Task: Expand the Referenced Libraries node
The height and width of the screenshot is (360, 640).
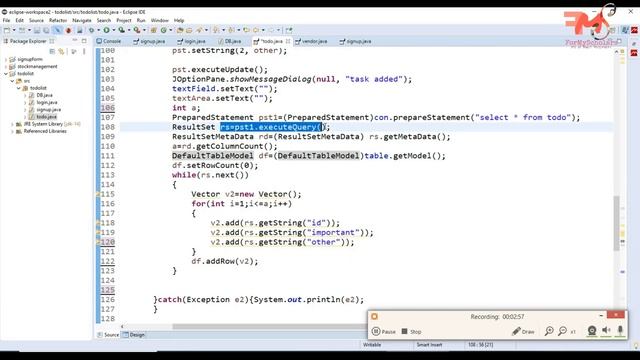Action: (x=12, y=131)
